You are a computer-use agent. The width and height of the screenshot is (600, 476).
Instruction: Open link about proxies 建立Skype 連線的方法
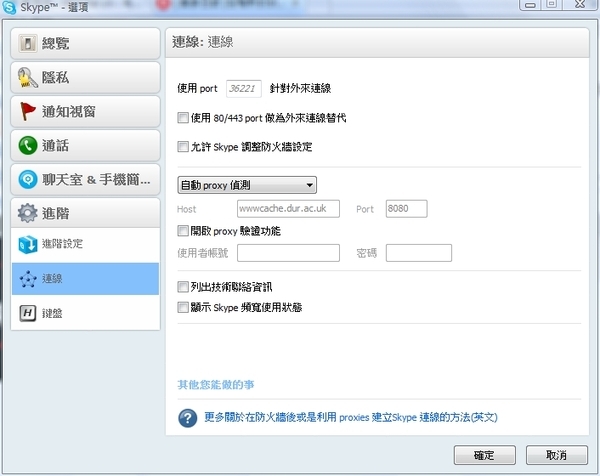351,417
